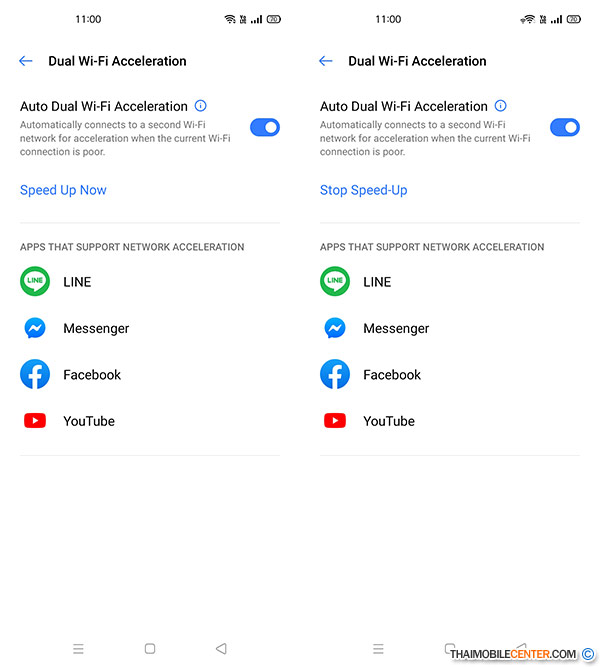Select YouTube icon in right list
Screen dimensions: 600x667
(335, 421)
